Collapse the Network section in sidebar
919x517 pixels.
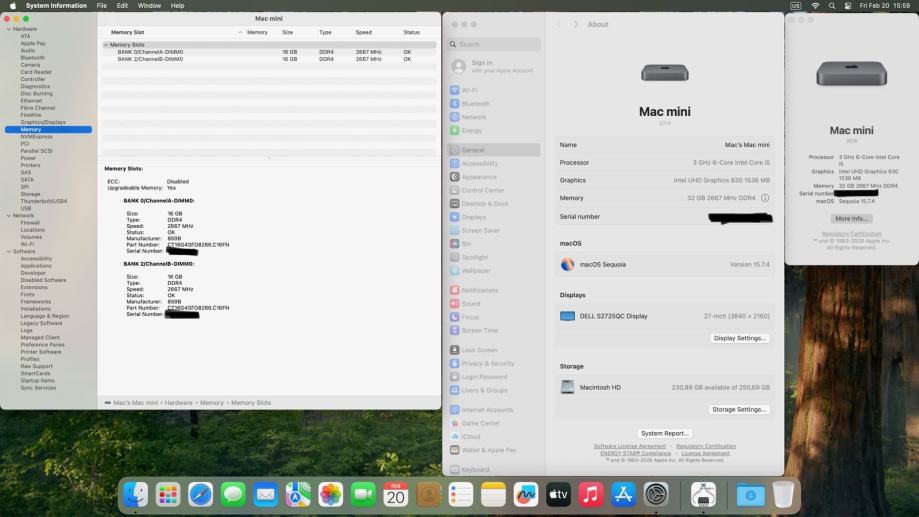[x=9, y=216]
